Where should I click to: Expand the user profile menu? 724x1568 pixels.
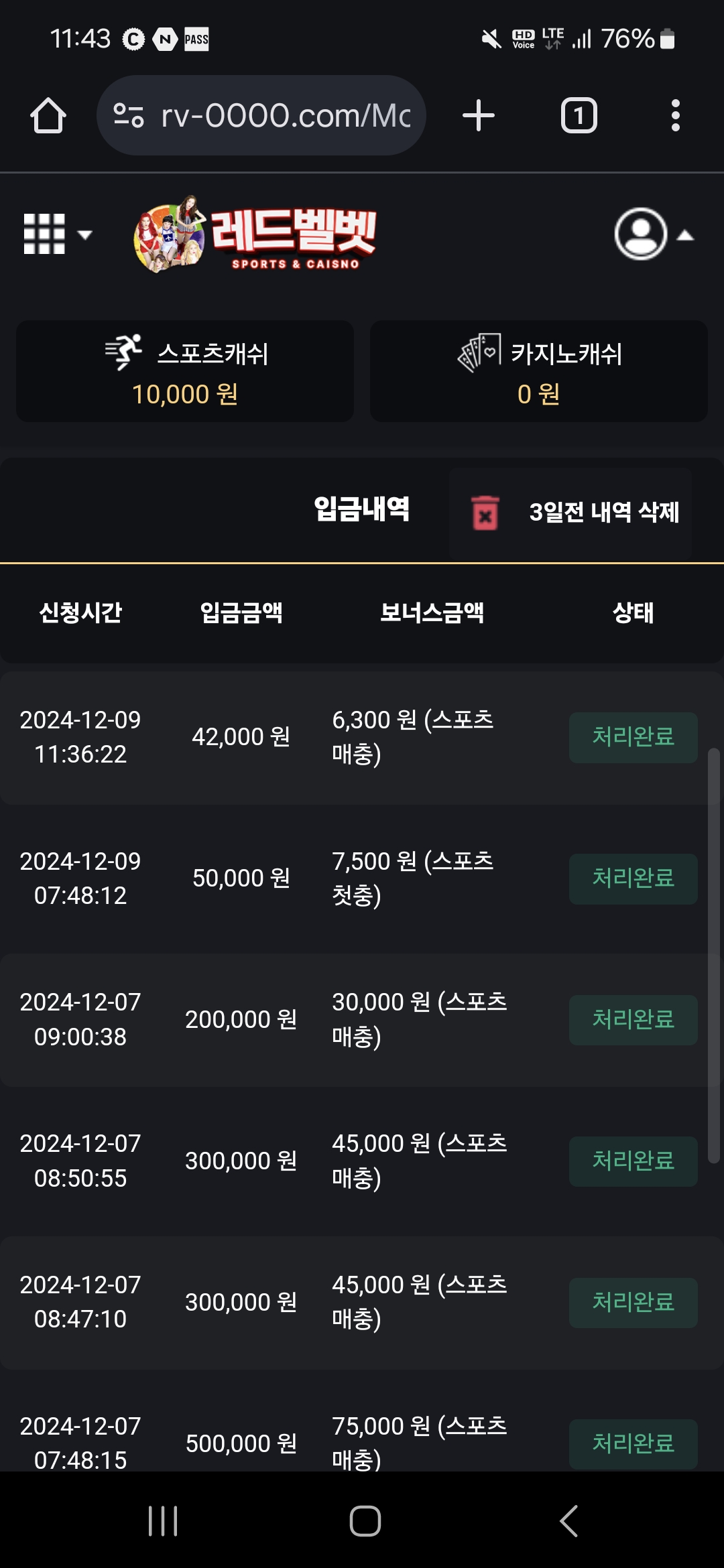click(x=654, y=234)
